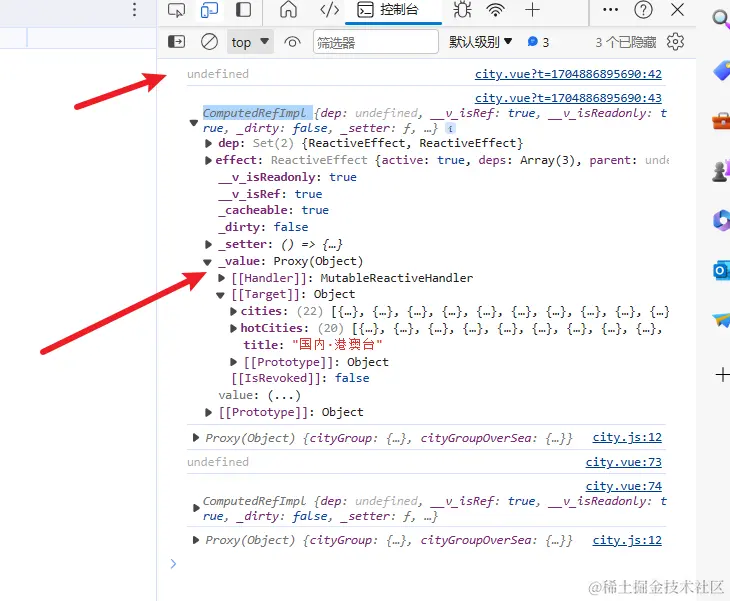Open the DevTools help question icon
This screenshot has height=601, width=730.
pos(643,10)
